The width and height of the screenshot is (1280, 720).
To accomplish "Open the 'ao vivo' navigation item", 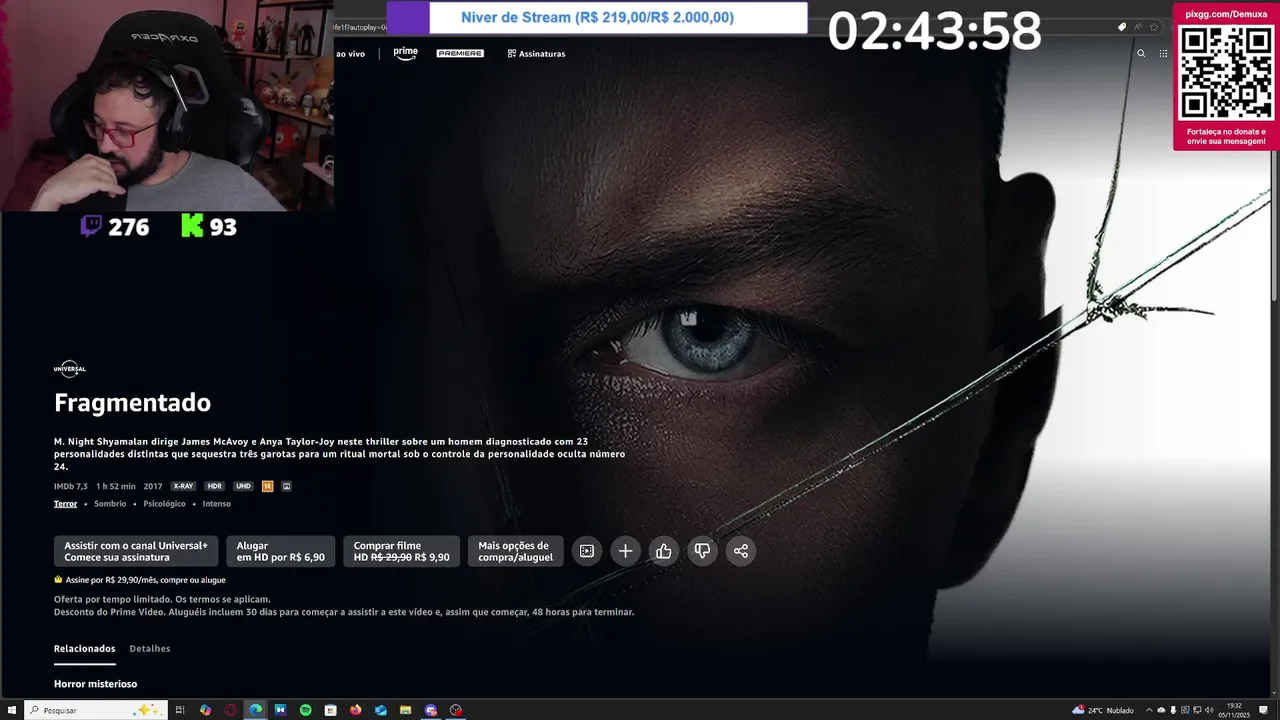I will click(350, 54).
